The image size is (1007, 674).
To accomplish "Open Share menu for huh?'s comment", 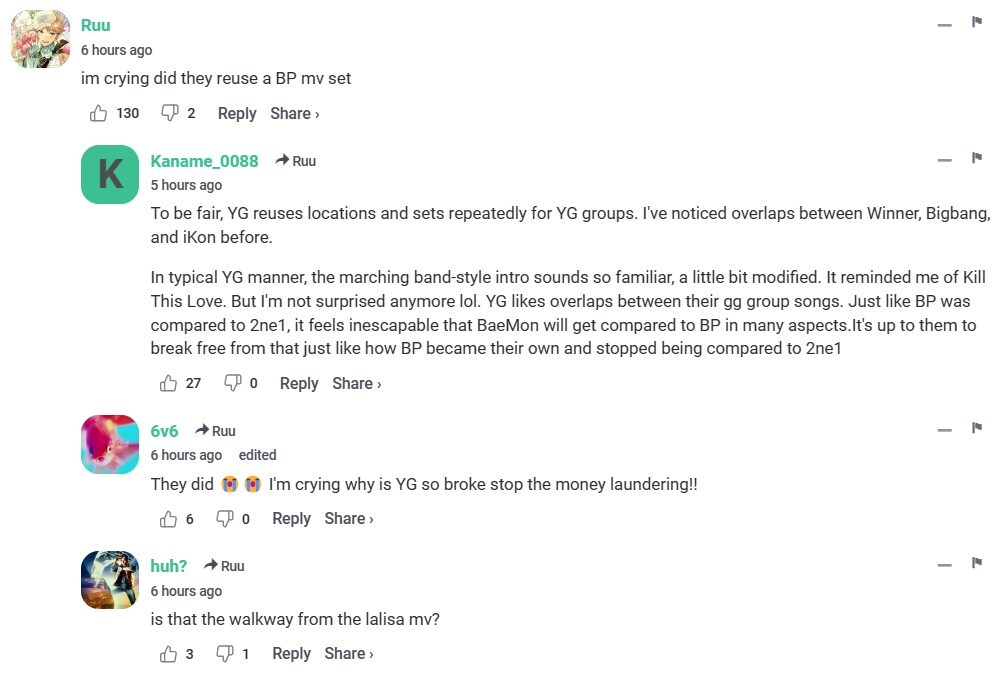I will pyautogui.click(x=348, y=654).
